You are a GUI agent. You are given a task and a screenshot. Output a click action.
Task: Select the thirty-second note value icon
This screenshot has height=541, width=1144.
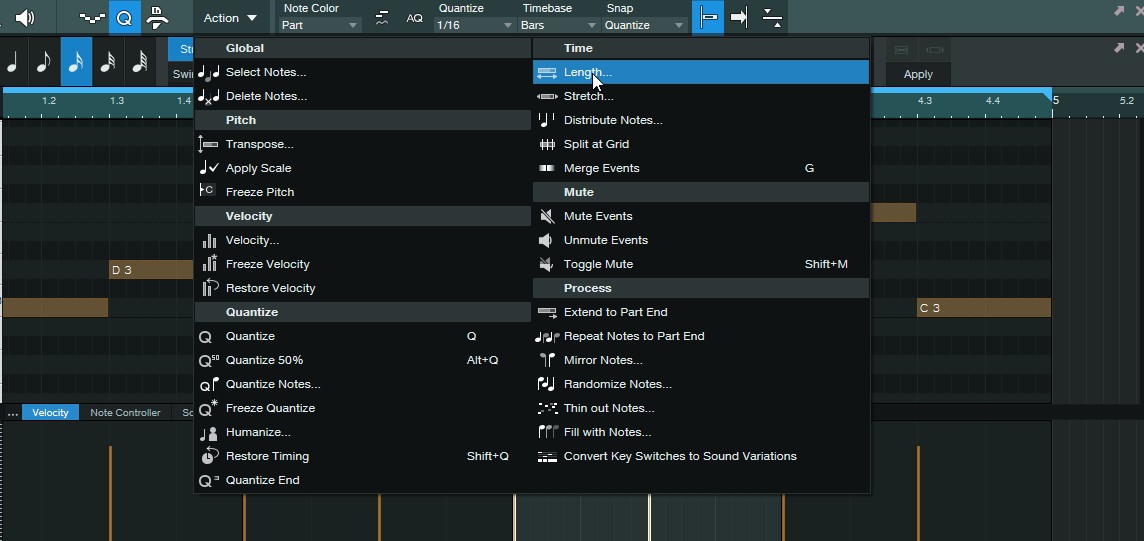[108, 62]
